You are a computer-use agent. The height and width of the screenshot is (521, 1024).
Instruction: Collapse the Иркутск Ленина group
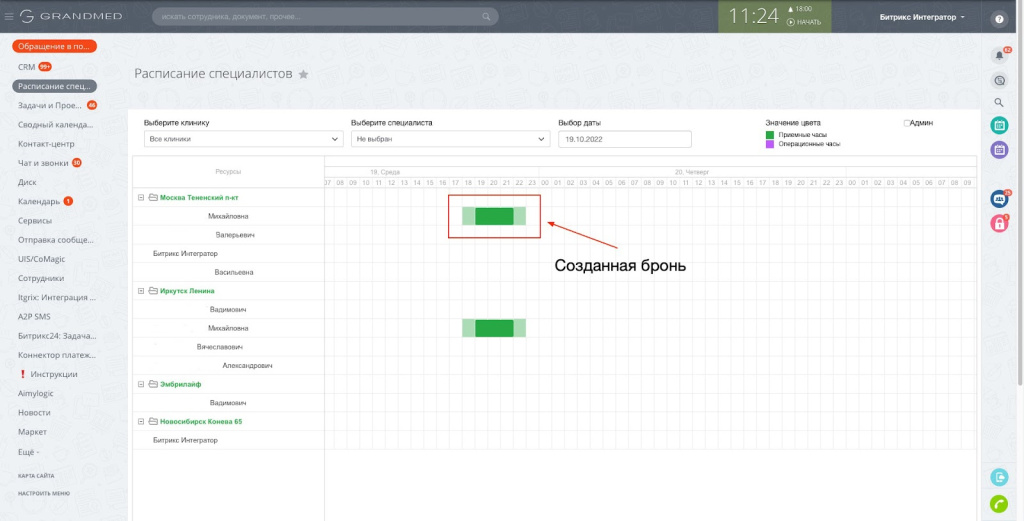(141, 291)
